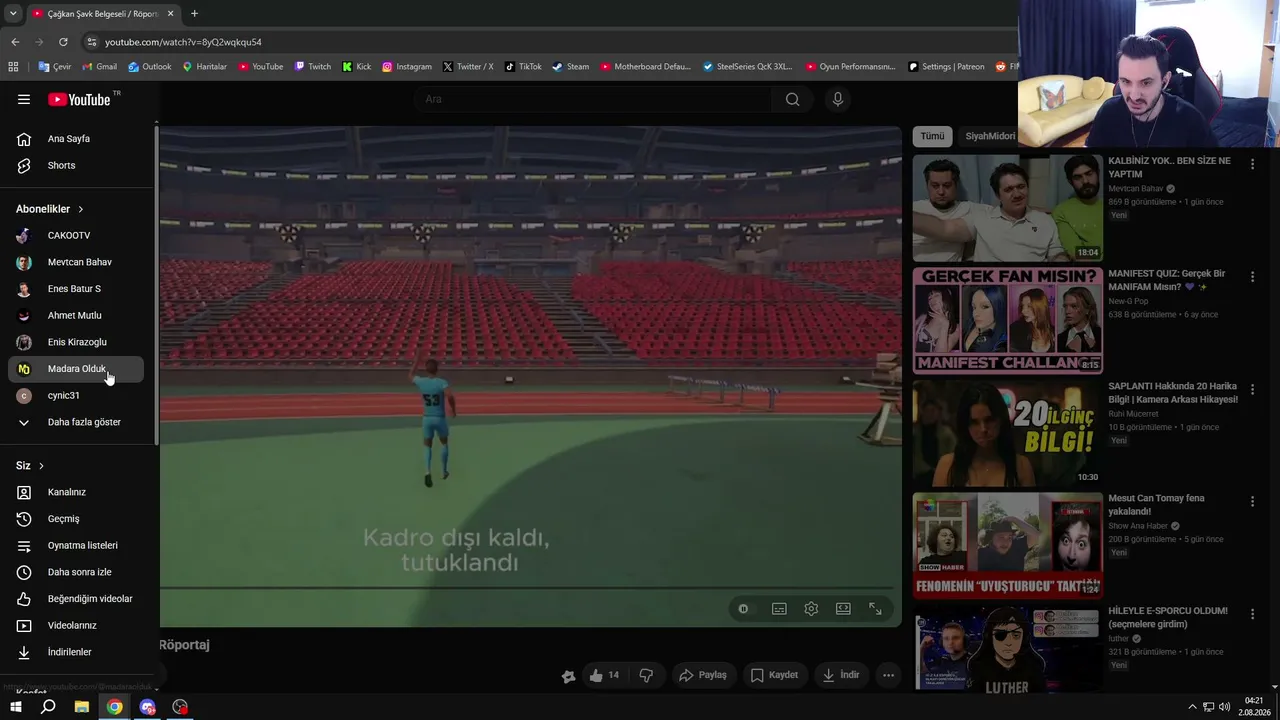Image resolution: width=1280 pixels, height=720 pixels.
Task: Seek using the video progress bar
Action: tap(527, 588)
